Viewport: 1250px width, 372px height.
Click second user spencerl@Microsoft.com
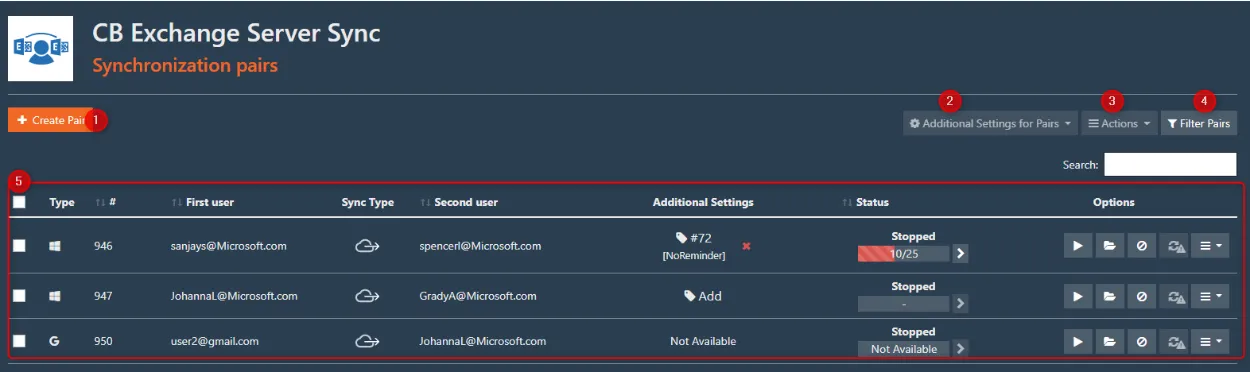coord(481,246)
